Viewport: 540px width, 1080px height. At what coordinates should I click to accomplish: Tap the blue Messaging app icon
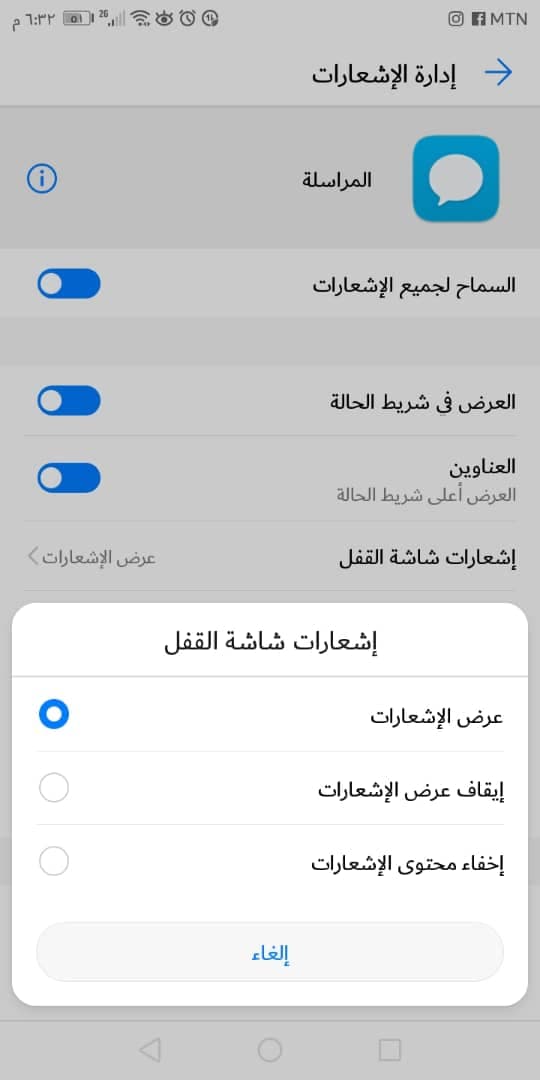coord(455,178)
